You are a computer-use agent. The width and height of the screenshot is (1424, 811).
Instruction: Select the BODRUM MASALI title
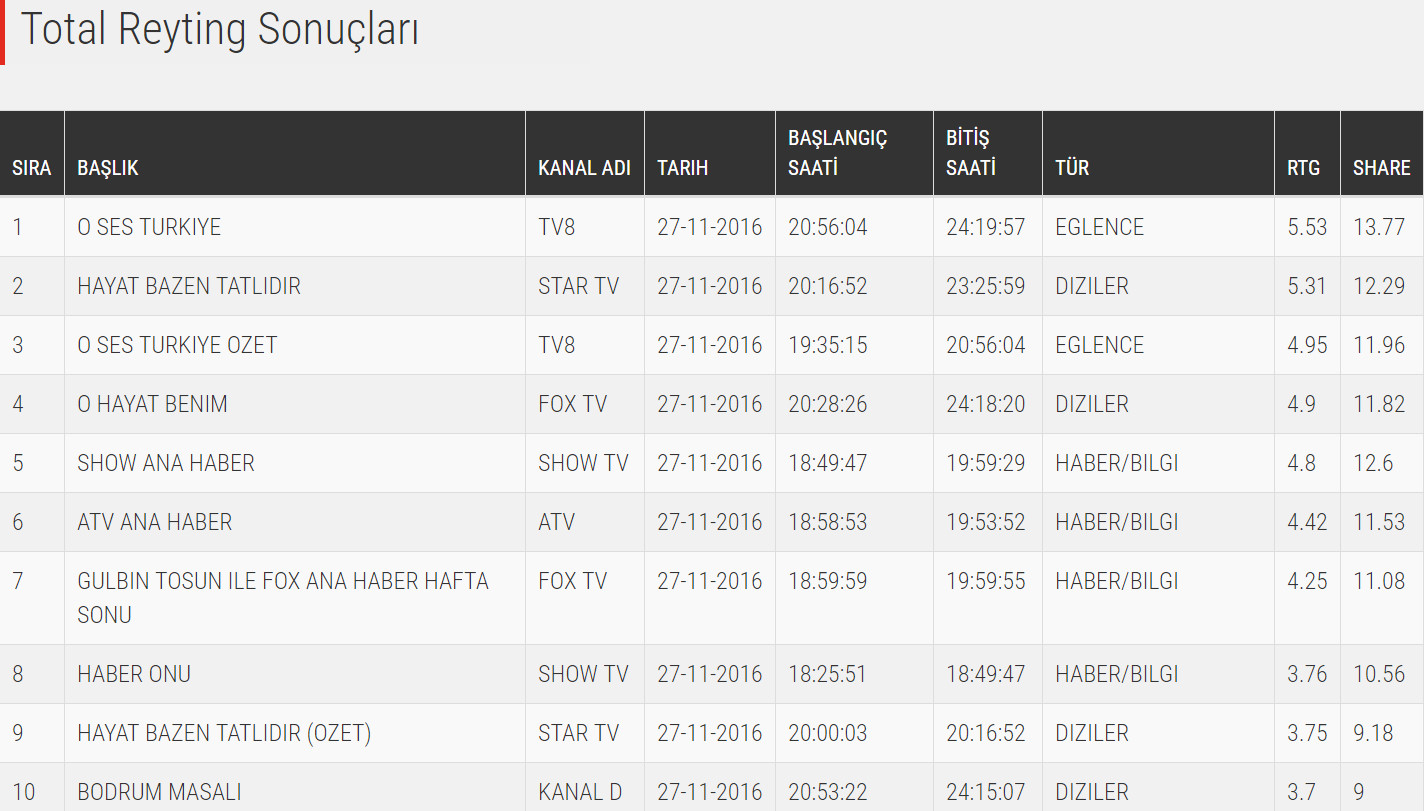(x=159, y=792)
